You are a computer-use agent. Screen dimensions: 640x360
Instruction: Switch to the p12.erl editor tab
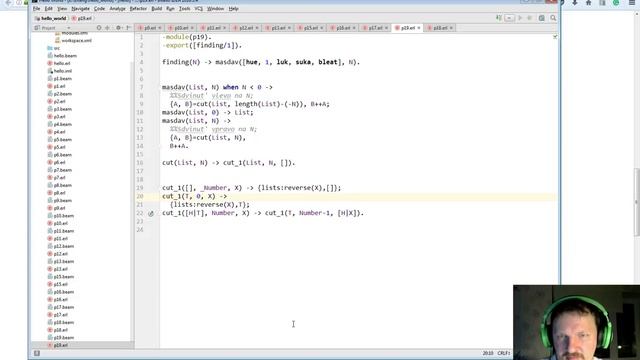pos(246,28)
